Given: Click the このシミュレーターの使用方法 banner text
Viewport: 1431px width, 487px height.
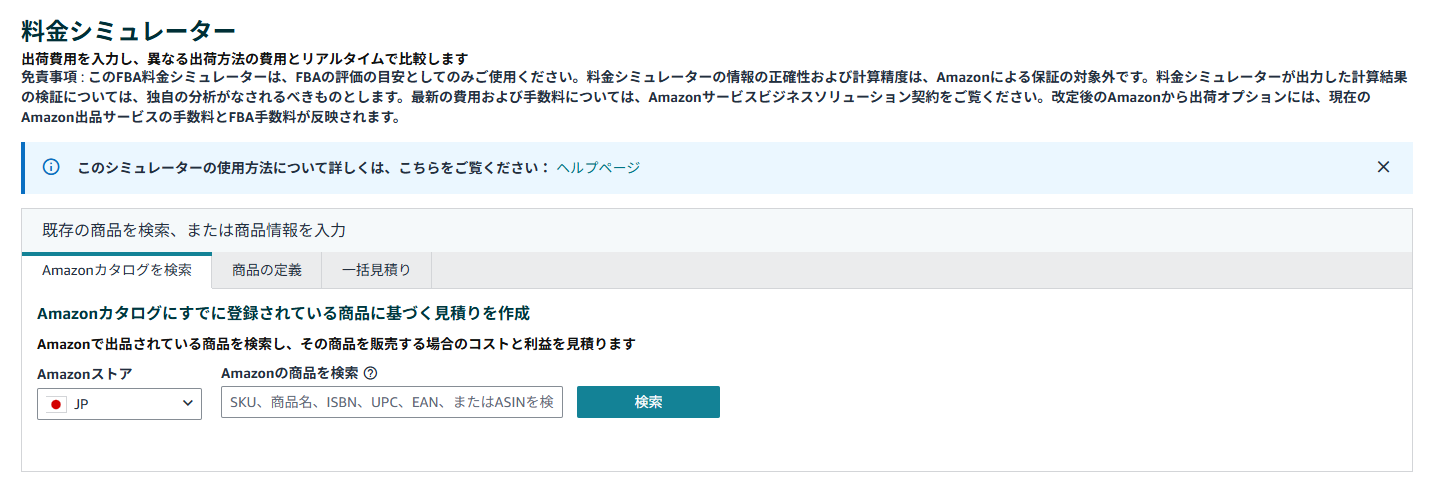Looking at the screenshot, I should point(313,167).
